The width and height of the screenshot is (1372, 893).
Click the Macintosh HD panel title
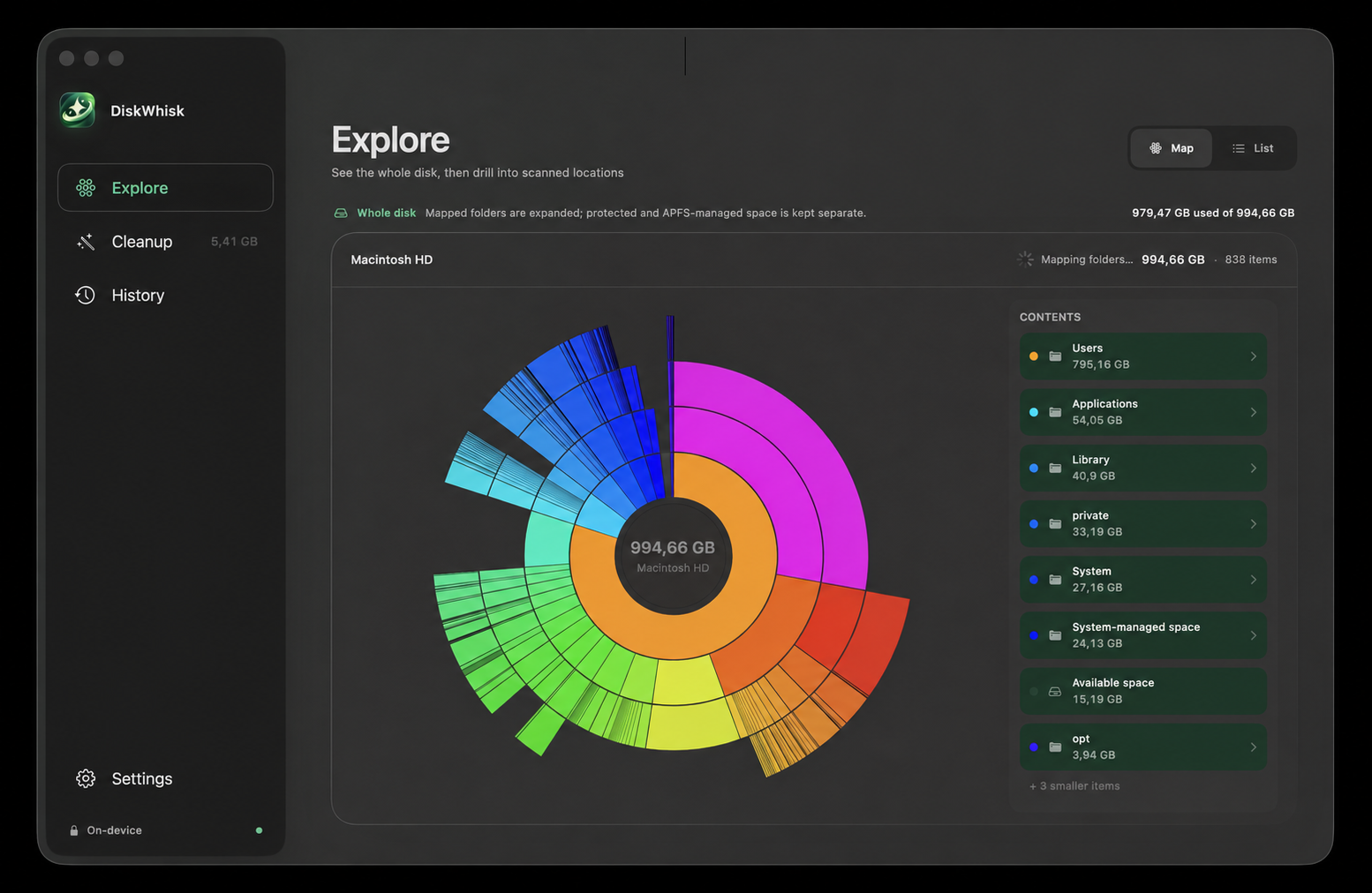pos(392,259)
